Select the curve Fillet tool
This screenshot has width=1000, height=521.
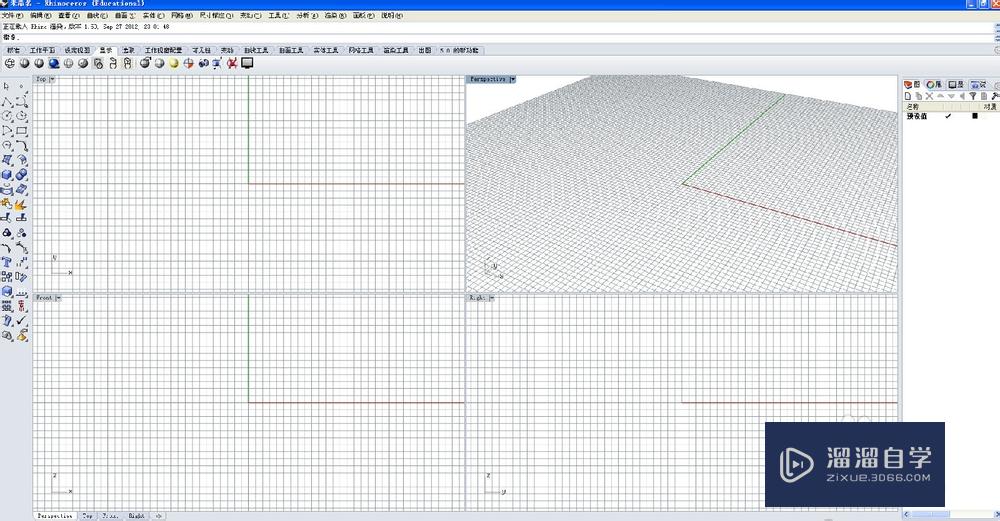click(22, 145)
